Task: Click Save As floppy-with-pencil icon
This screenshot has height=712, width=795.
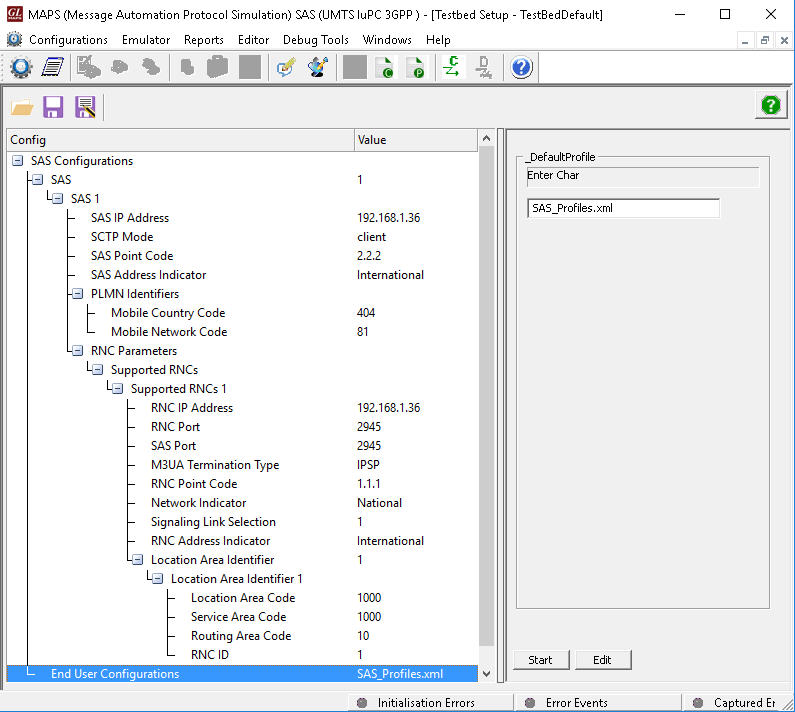Action: (x=85, y=107)
